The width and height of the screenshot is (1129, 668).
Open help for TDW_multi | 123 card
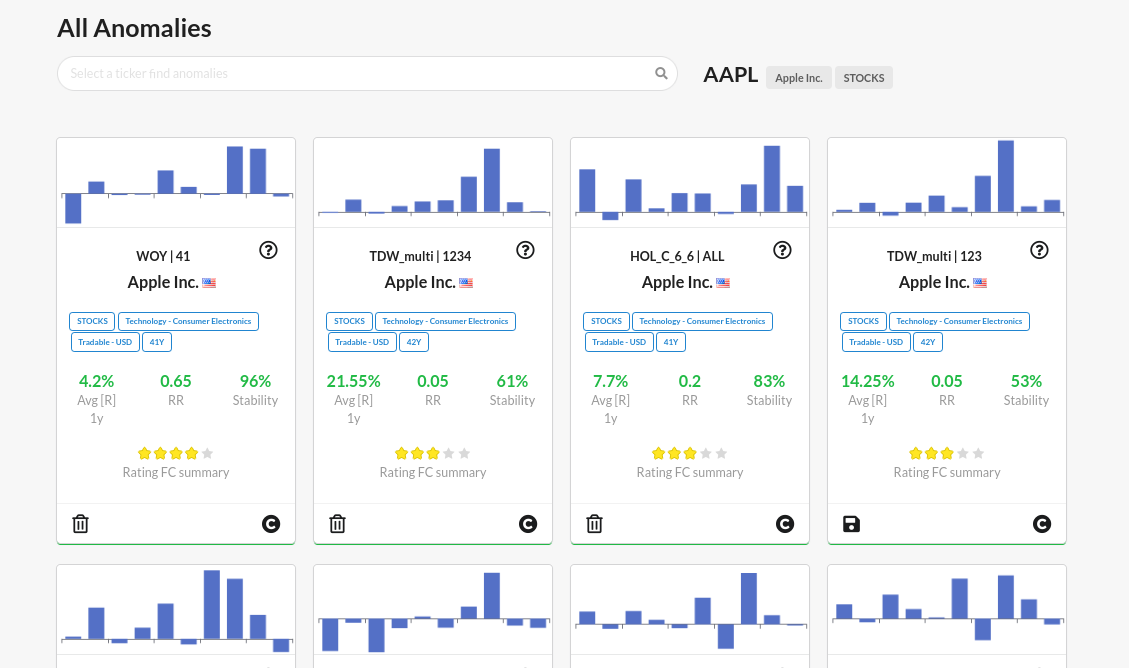1040,250
